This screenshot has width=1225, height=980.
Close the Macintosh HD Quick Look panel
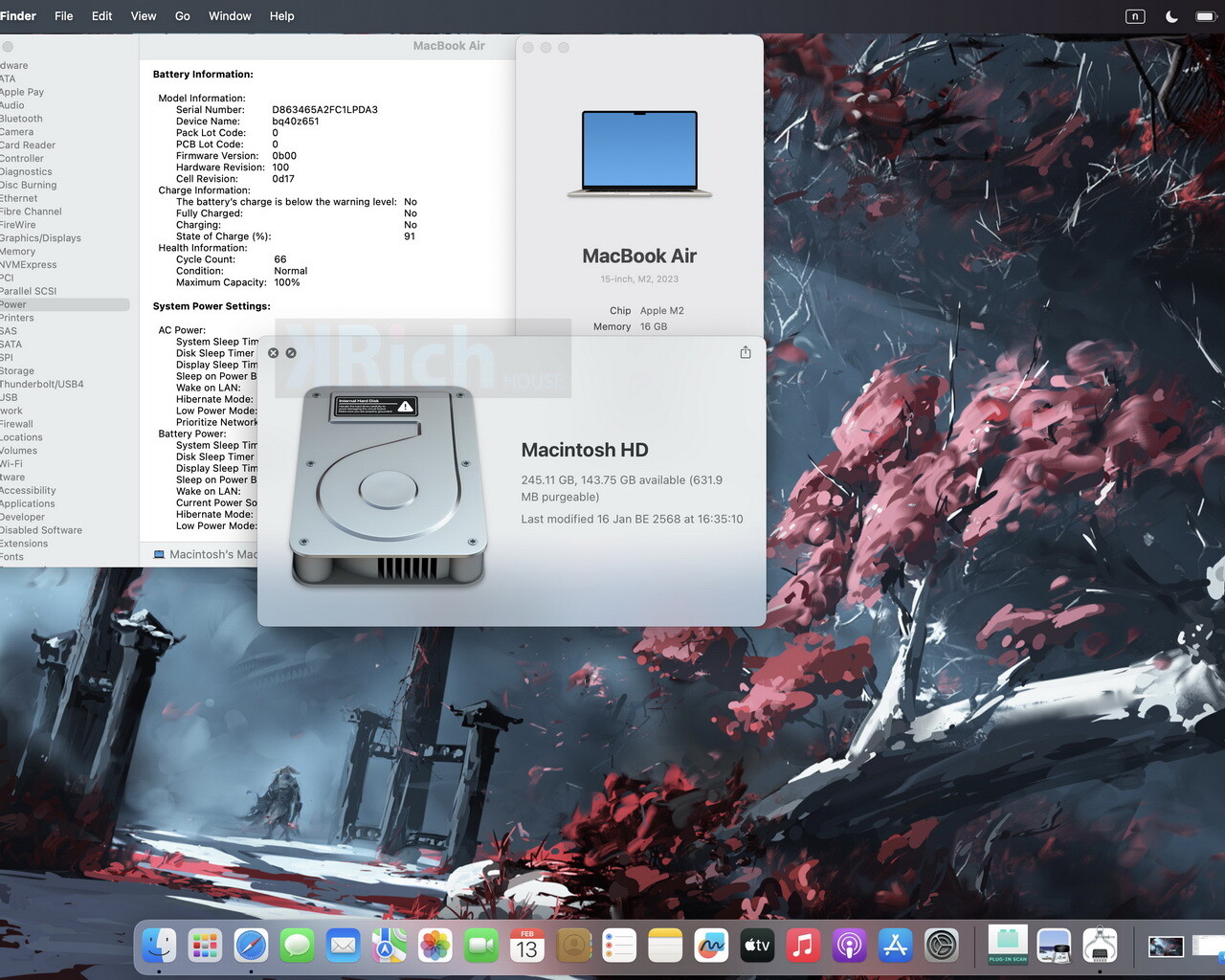273,353
